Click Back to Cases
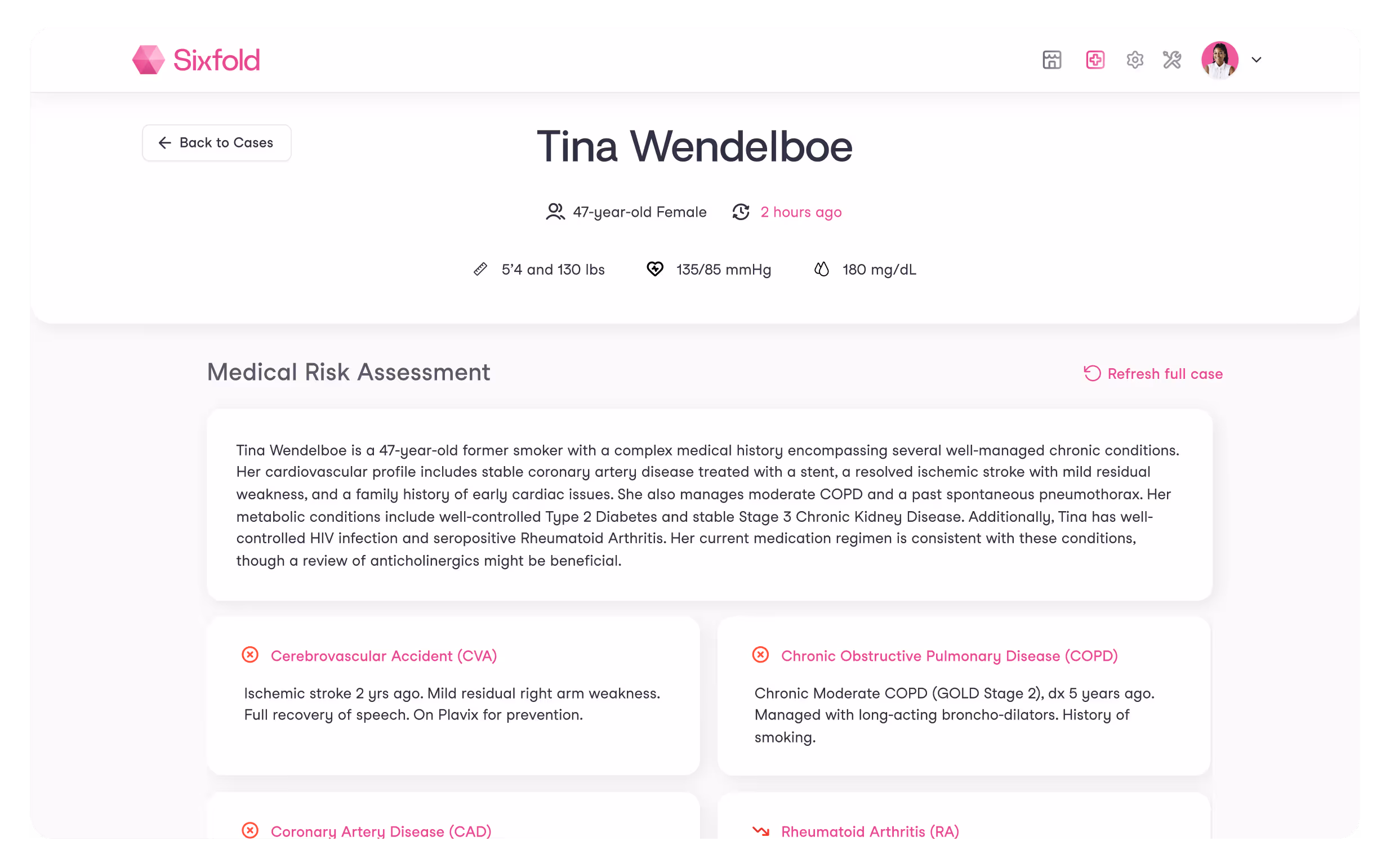Image resolution: width=1390 pixels, height=868 pixels. (216, 142)
